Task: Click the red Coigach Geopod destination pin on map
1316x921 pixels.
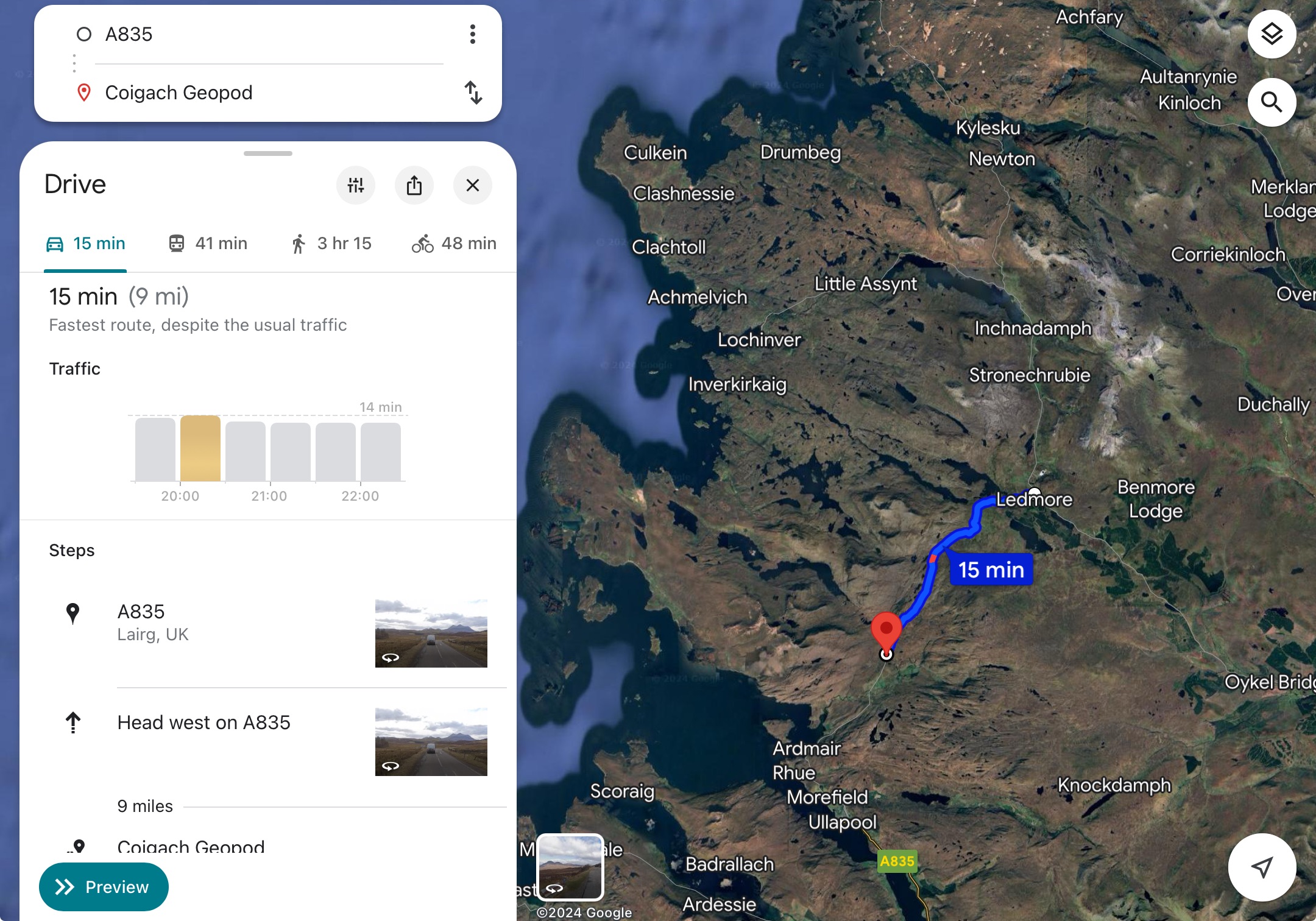Action: [886, 631]
